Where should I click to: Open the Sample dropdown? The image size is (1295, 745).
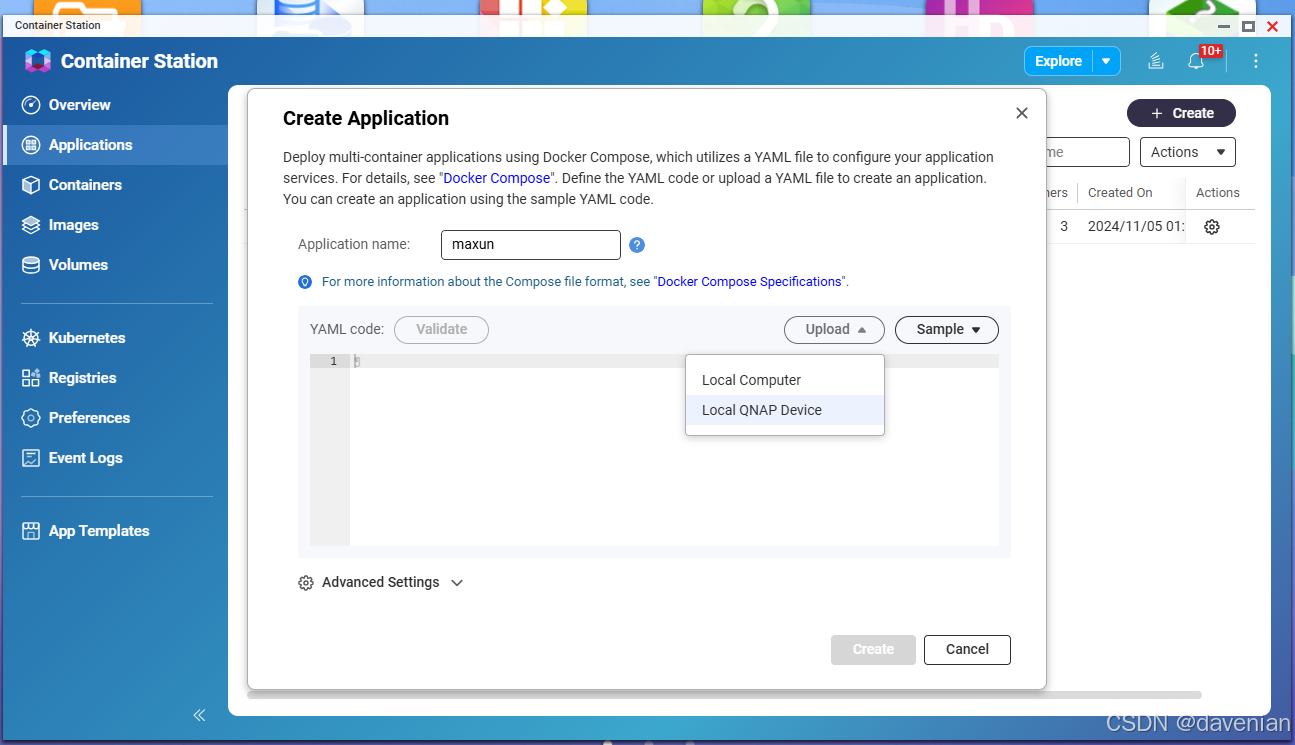coord(947,329)
